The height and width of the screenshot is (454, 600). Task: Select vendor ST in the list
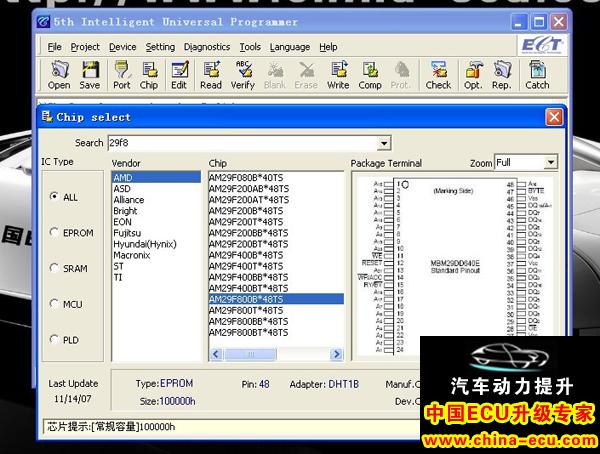click(156, 266)
